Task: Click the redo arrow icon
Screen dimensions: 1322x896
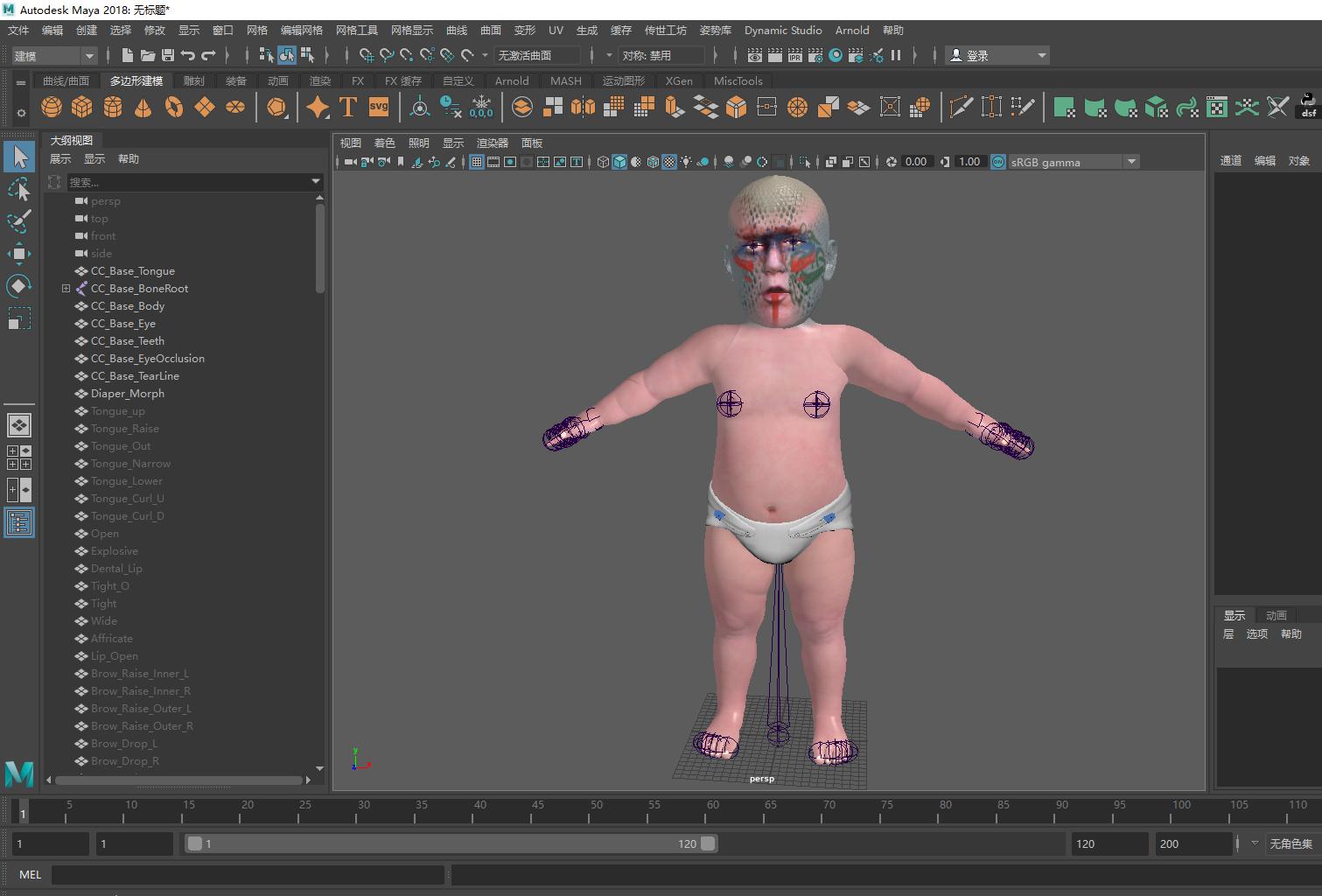Action: [x=208, y=55]
